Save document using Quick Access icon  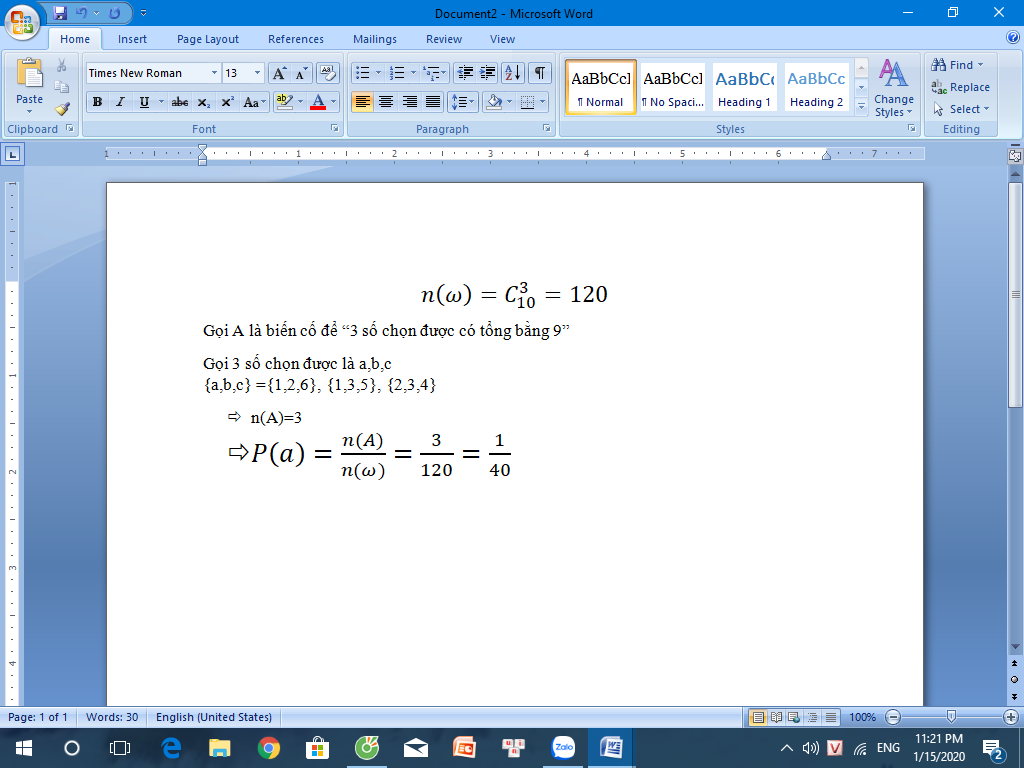60,13
